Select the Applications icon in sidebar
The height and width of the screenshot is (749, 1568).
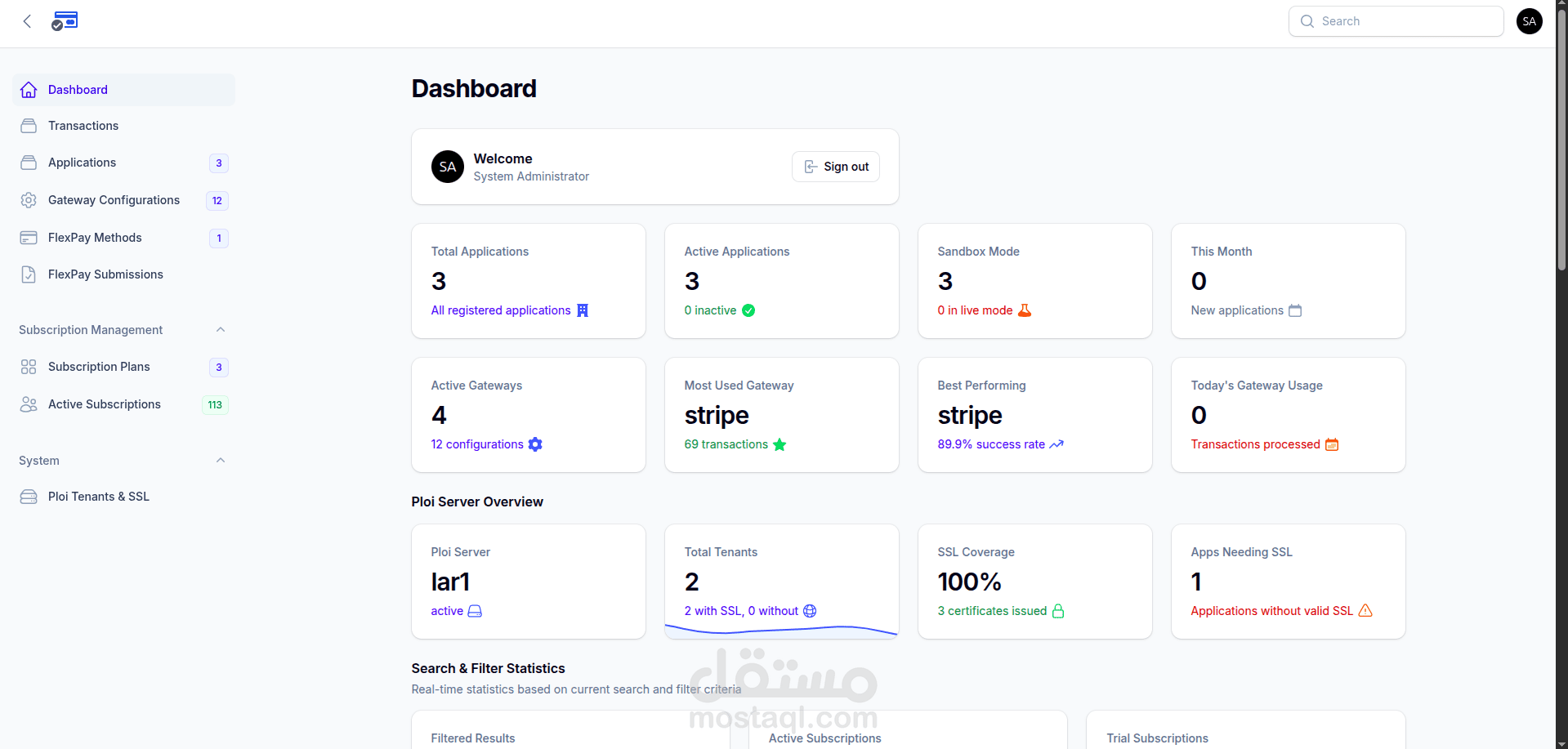pyautogui.click(x=29, y=163)
